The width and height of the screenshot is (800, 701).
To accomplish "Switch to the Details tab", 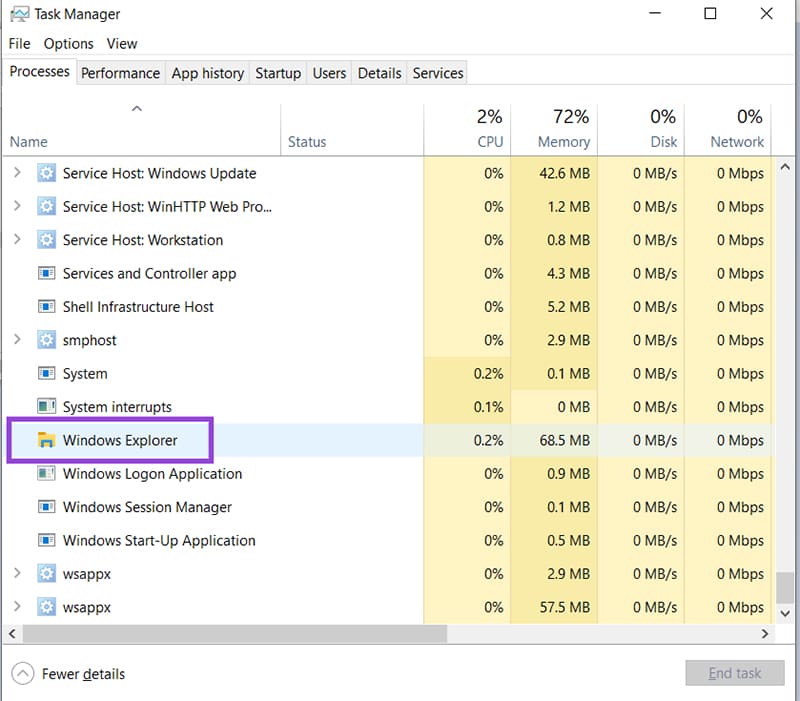I will coord(380,73).
